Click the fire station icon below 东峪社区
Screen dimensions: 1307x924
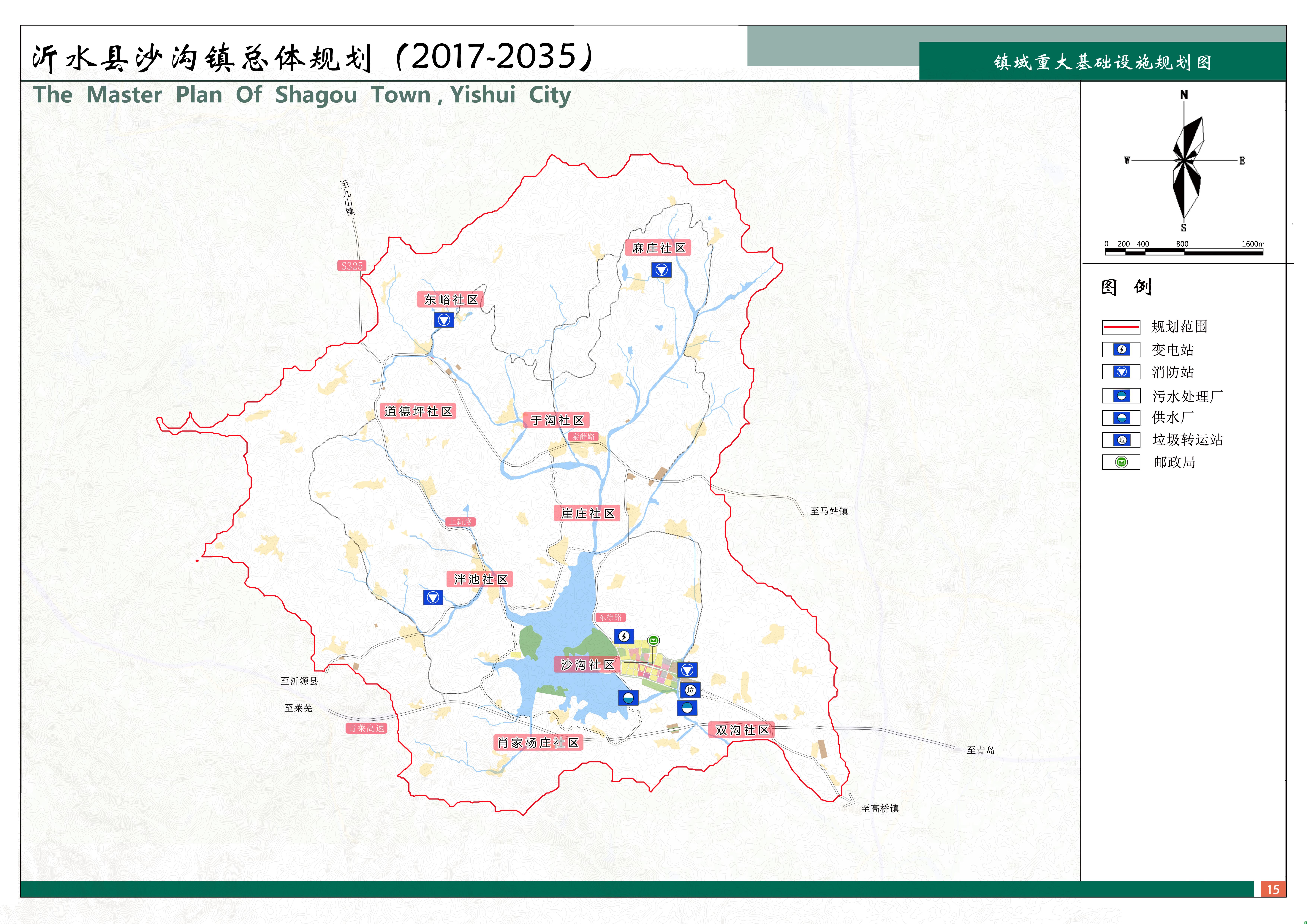pyautogui.click(x=444, y=320)
